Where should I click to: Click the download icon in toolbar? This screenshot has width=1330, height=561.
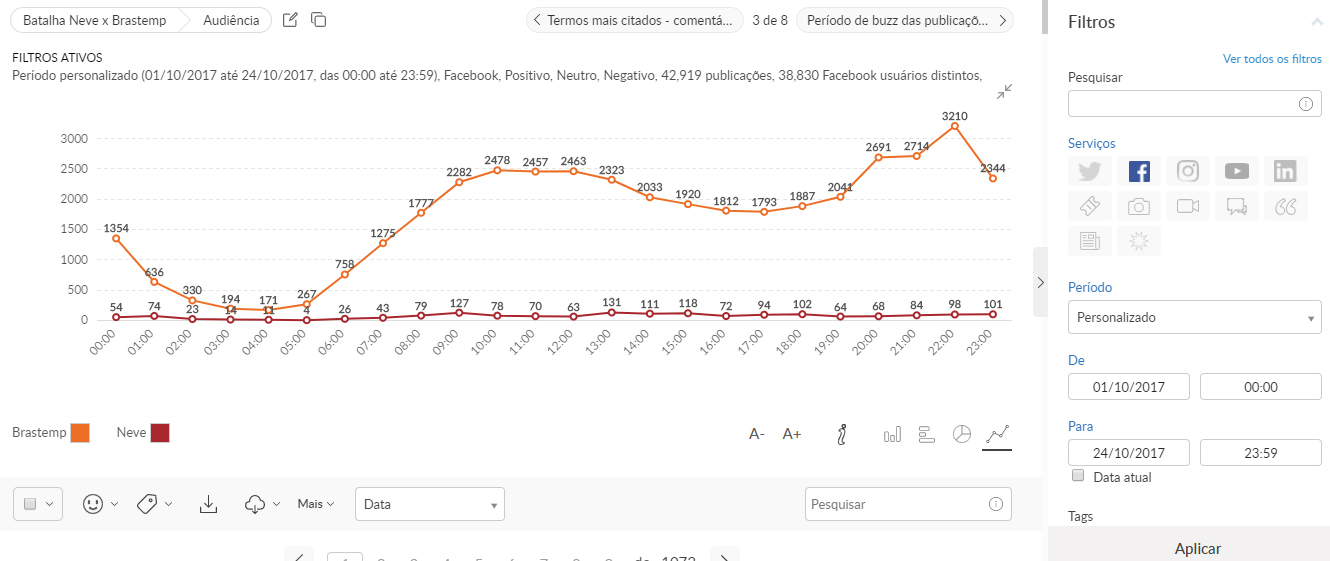pos(208,504)
